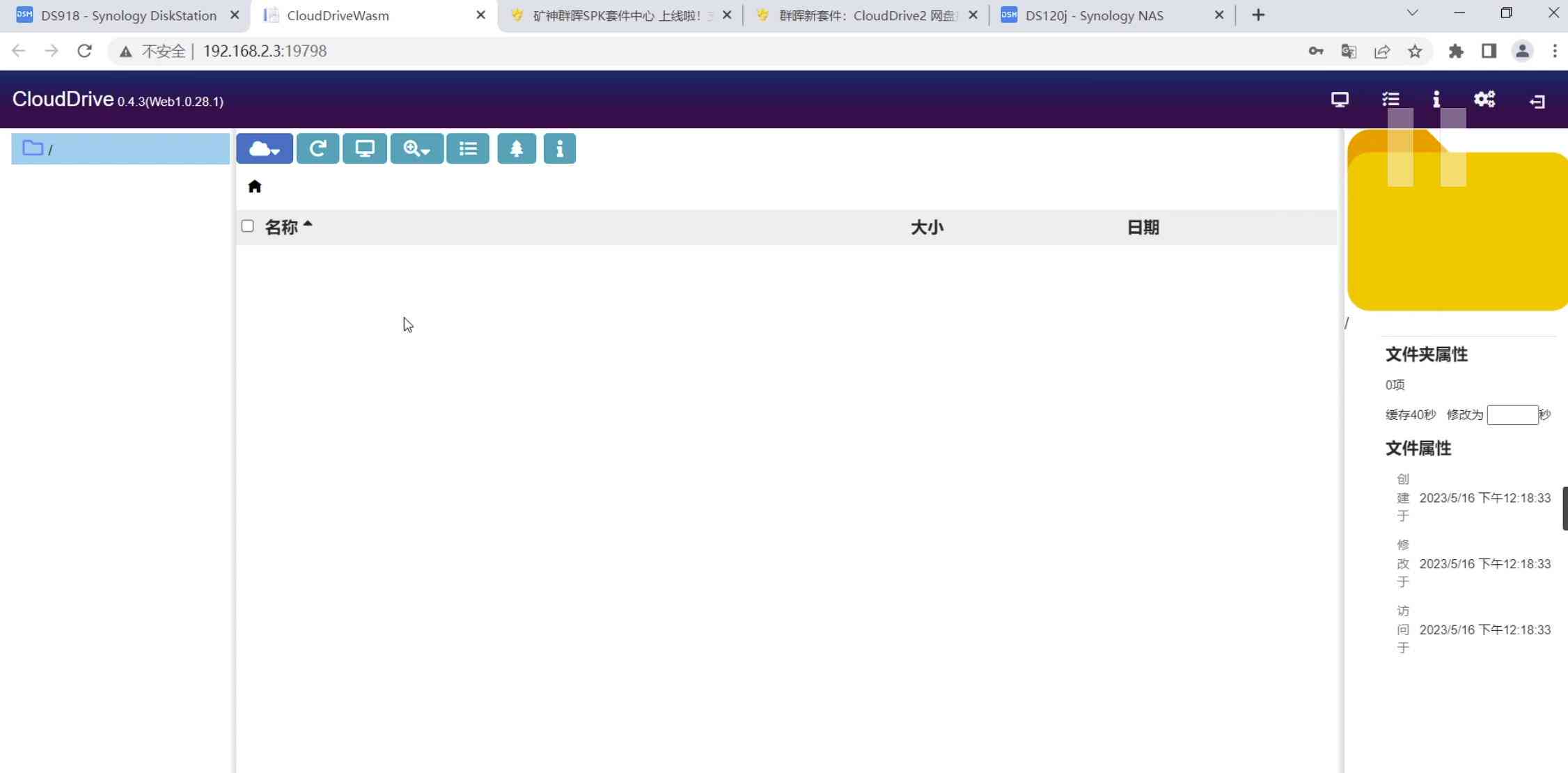The image size is (1568, 773).
Task: Open a new browser tab
Action: (x=1257, y=15)
